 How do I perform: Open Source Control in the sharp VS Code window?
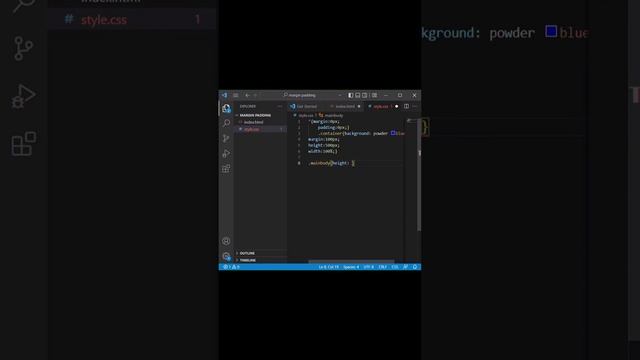[226, 138]
